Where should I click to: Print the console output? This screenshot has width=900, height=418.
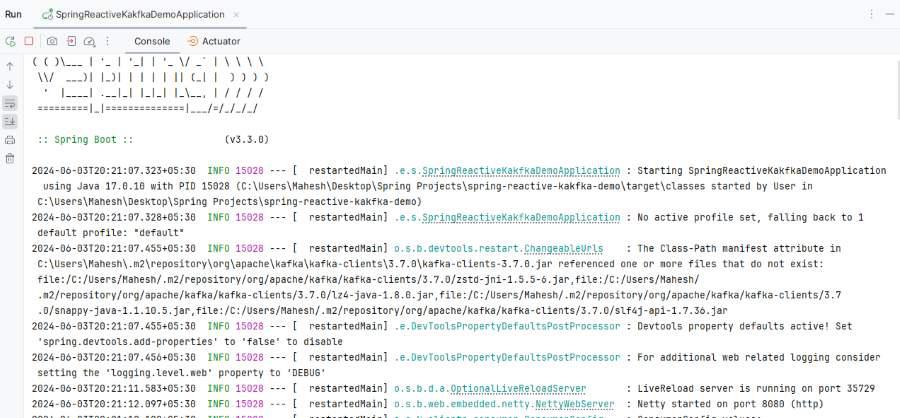(10, 140)
